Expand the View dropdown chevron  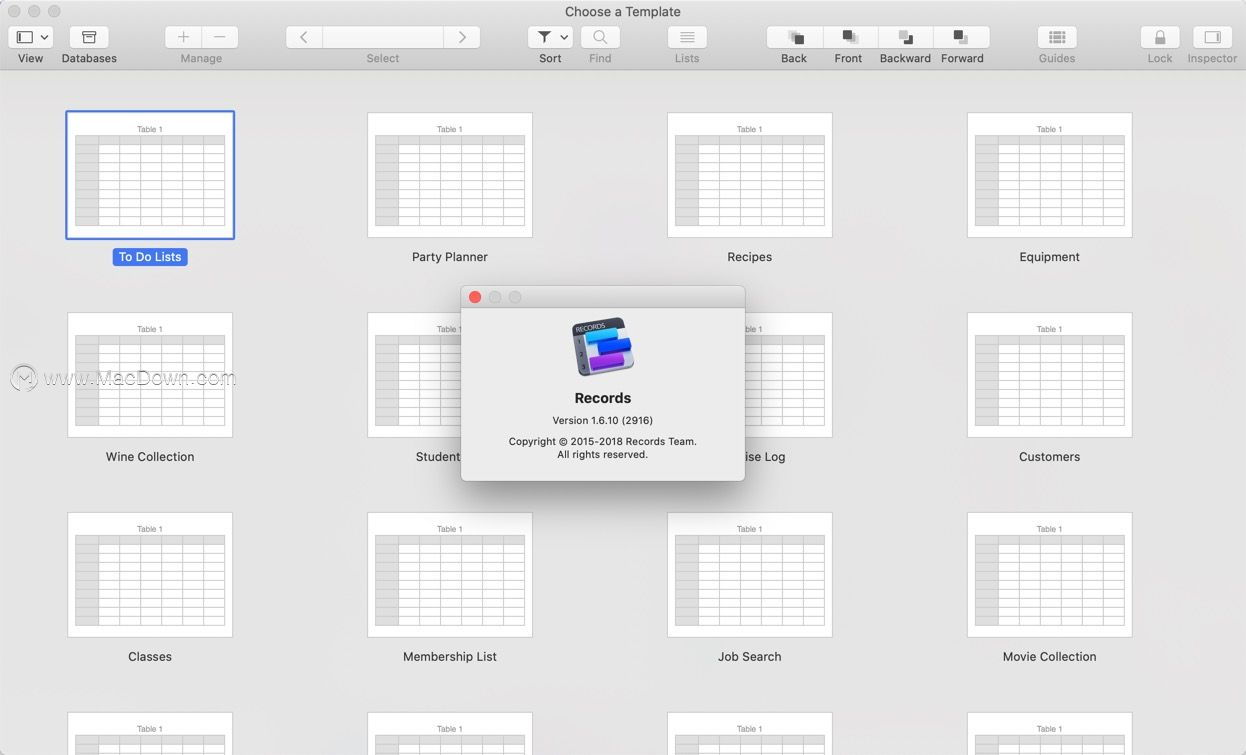coord(45,37)
